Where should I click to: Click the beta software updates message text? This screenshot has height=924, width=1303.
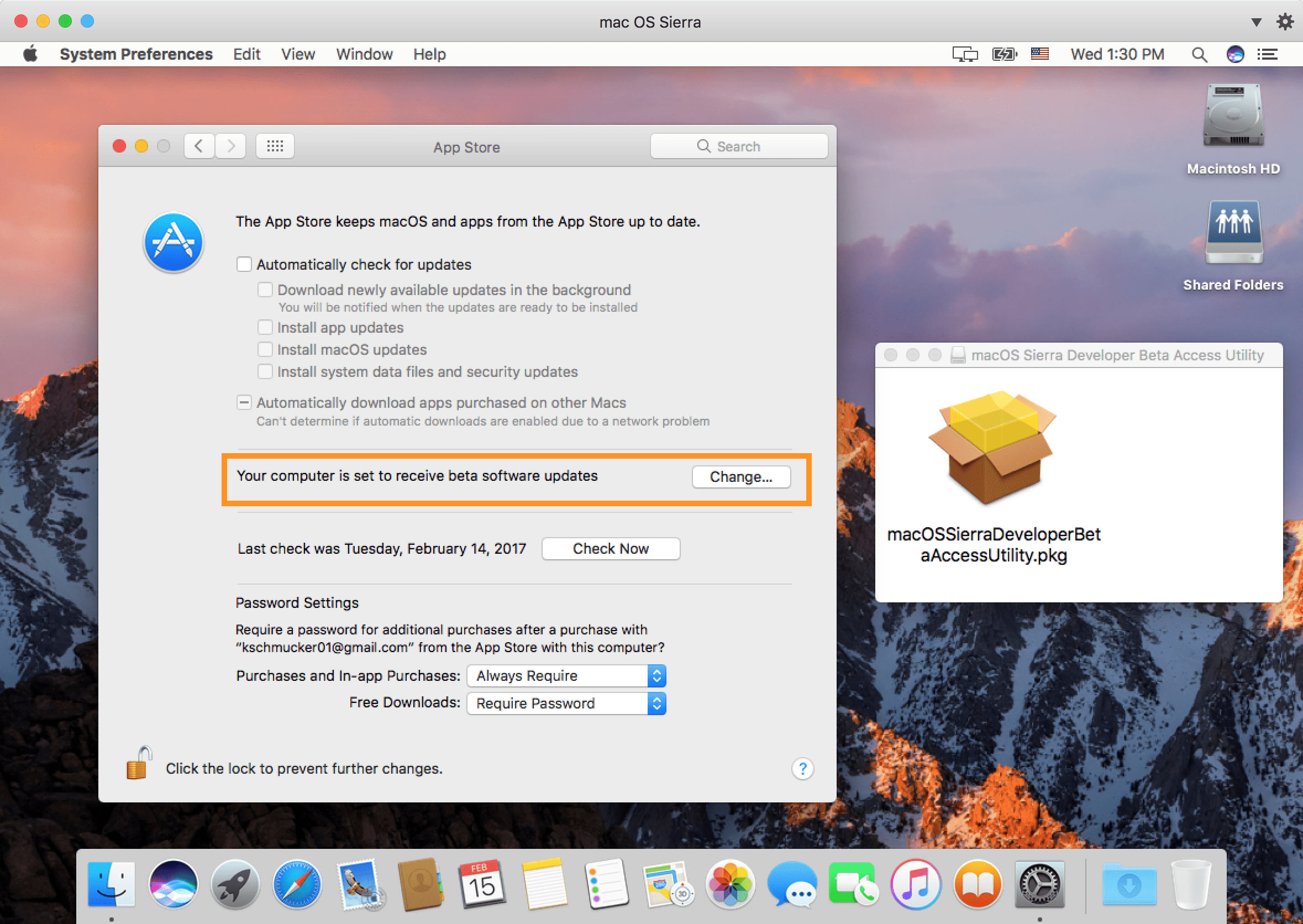[417, 476]
